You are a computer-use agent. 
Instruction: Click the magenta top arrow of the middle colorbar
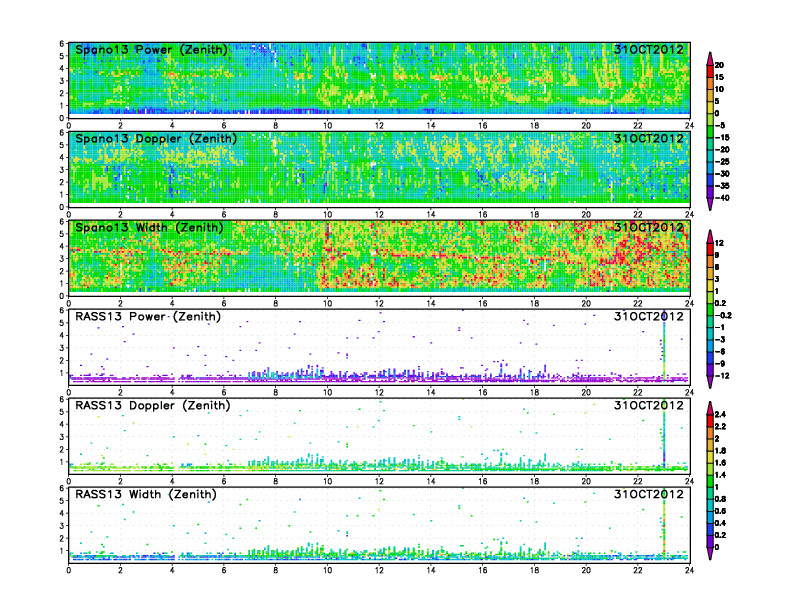[710, 236]
